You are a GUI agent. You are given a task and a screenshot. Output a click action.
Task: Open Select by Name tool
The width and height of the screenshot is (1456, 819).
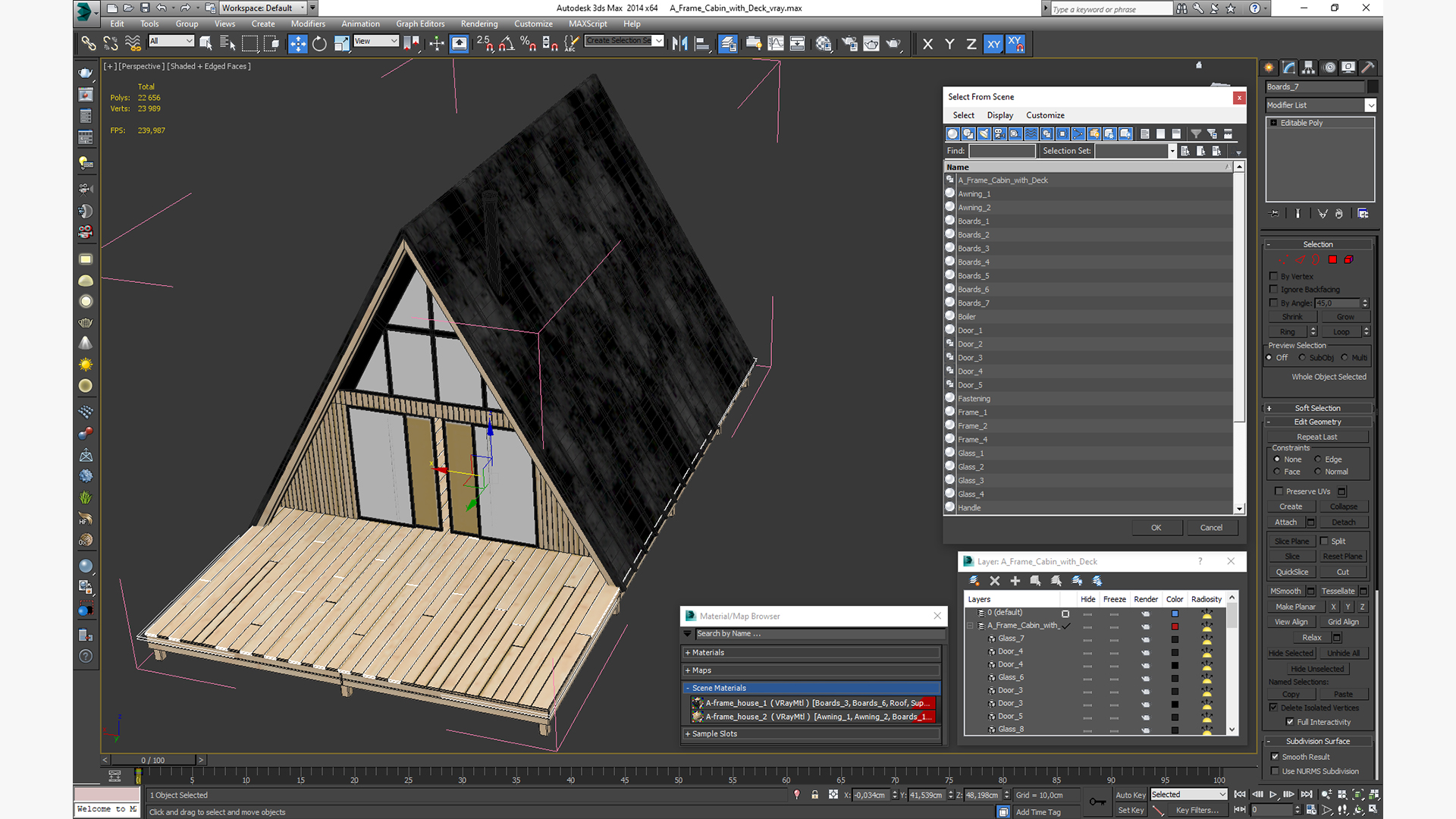click(227, 44)
